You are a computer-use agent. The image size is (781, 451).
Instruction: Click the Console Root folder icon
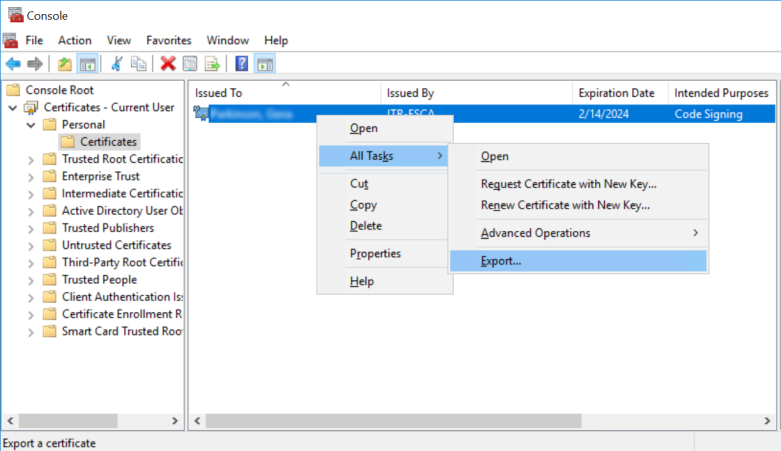13,90
